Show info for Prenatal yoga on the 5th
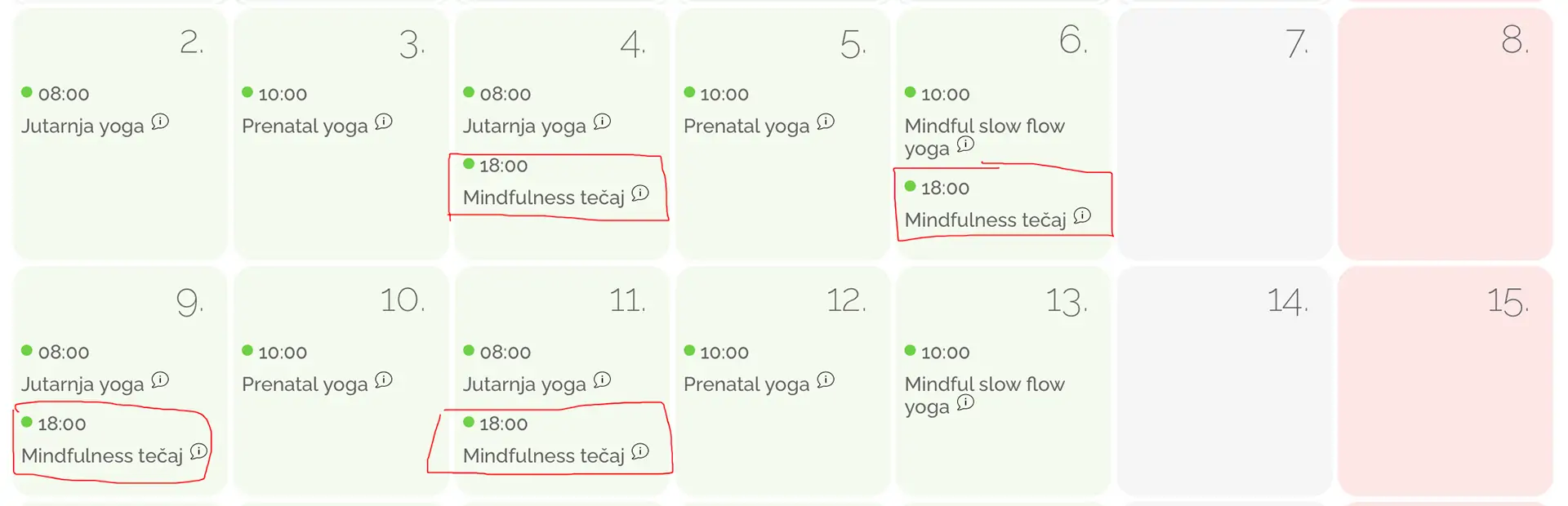The width and height of the screenshot is (1568, 506). (x=826, y=122)
